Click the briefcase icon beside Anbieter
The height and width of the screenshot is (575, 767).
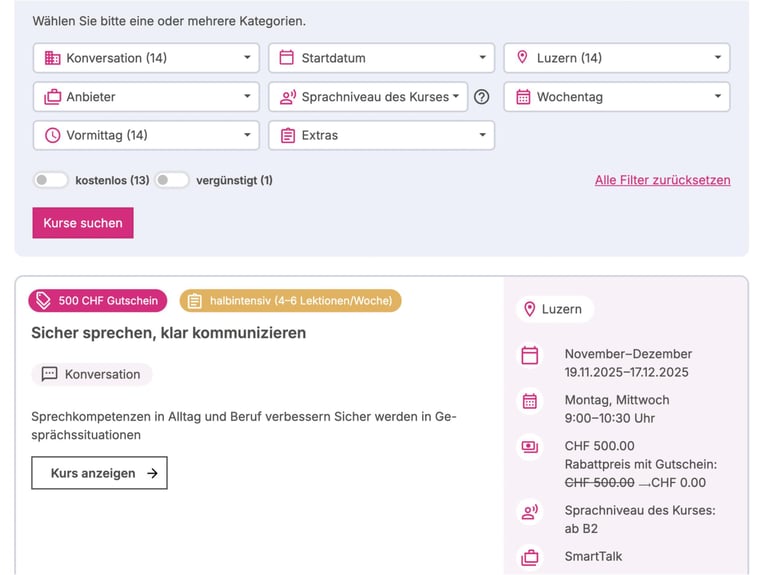click(x=52, y=97)
